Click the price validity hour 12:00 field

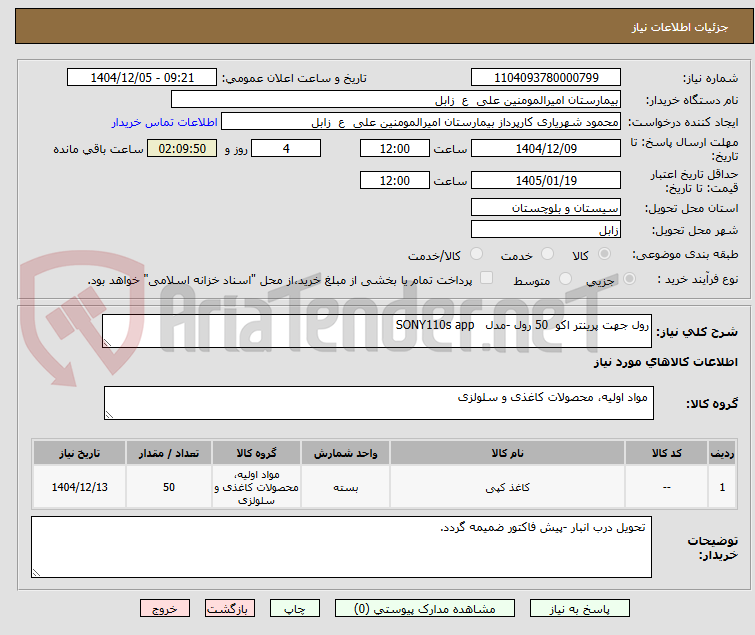point(395,180)
